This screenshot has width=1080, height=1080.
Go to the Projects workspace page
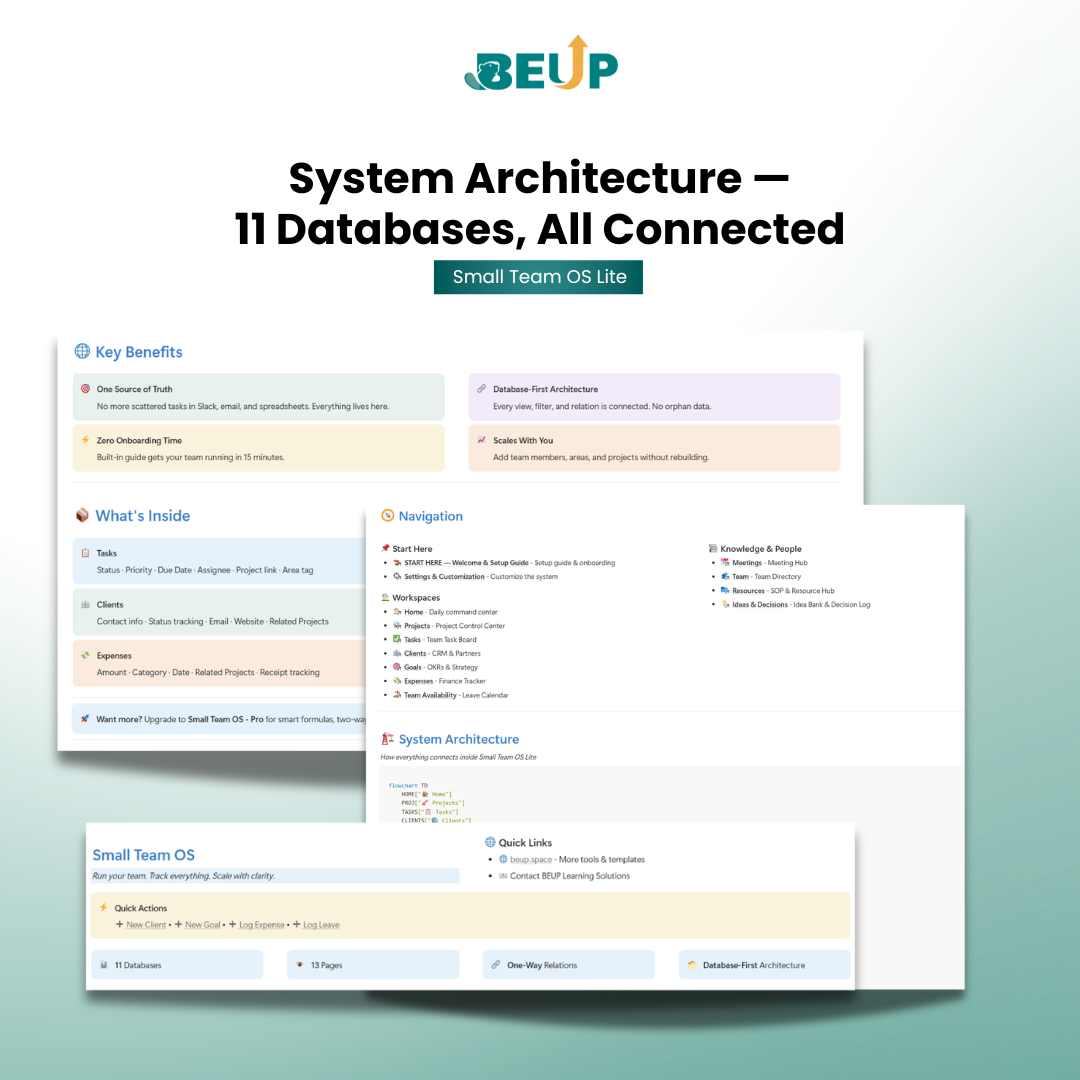pos(417,626)
